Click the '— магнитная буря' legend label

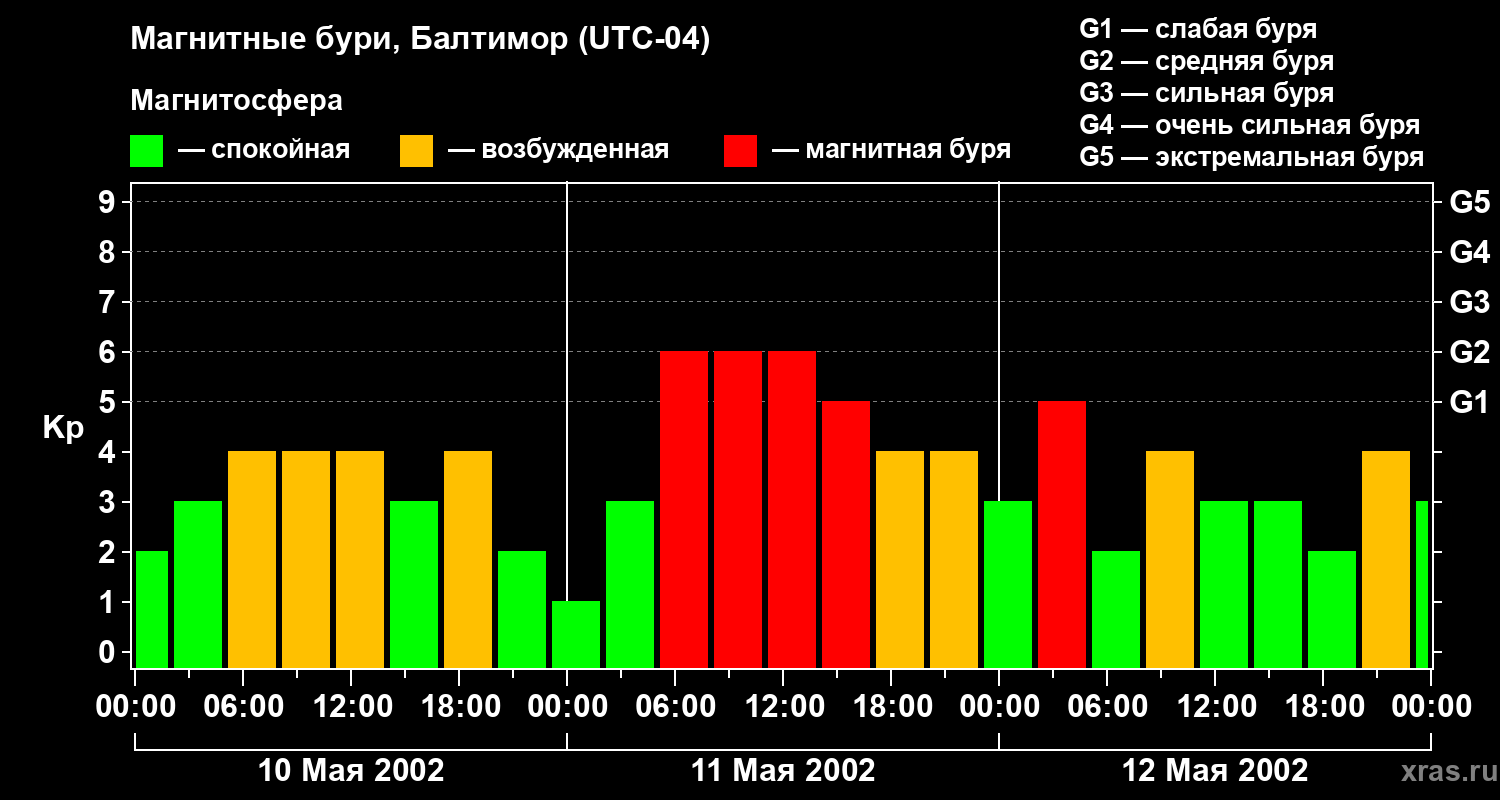892,151
